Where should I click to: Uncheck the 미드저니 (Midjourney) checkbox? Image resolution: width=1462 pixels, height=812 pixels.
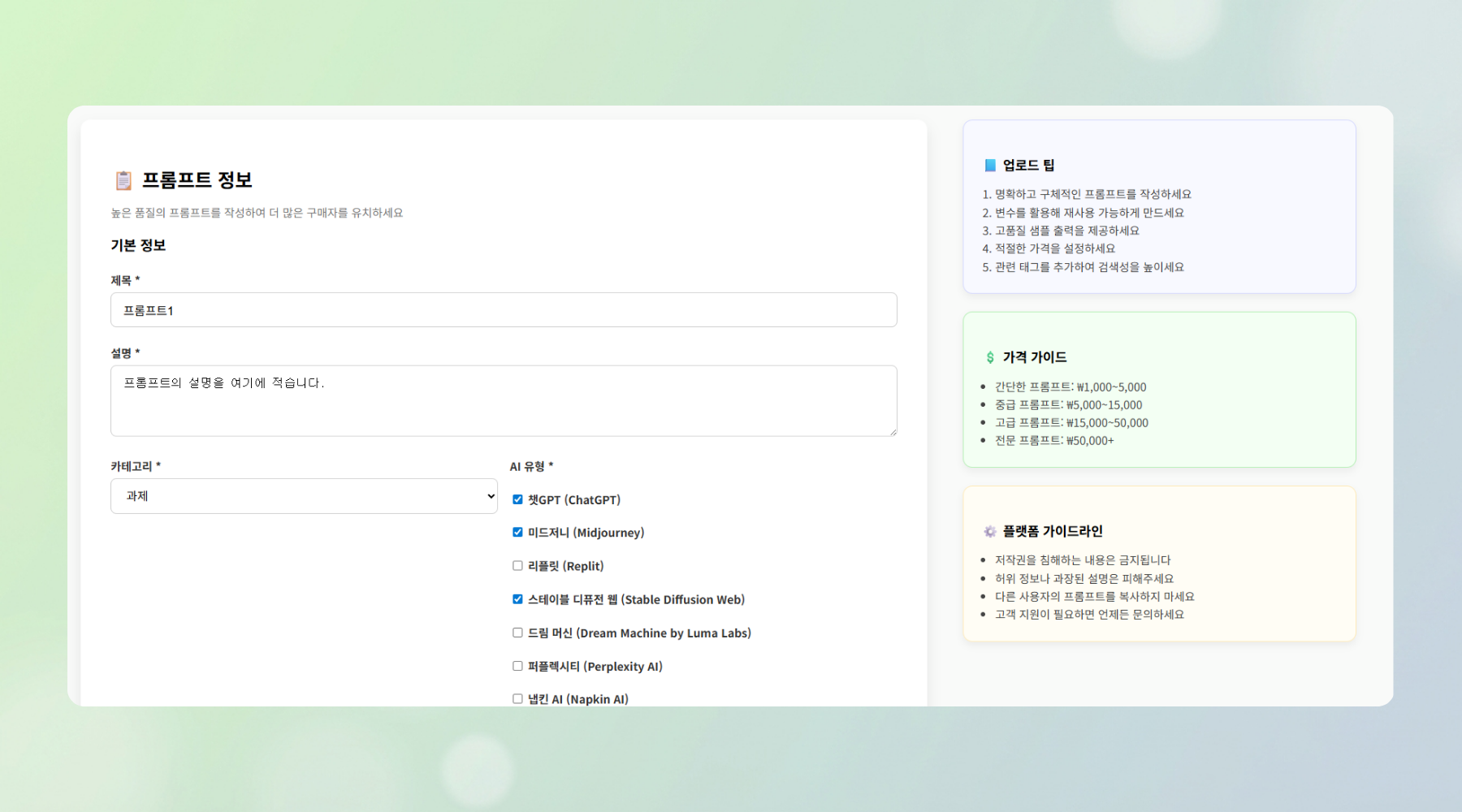point(517,533)
